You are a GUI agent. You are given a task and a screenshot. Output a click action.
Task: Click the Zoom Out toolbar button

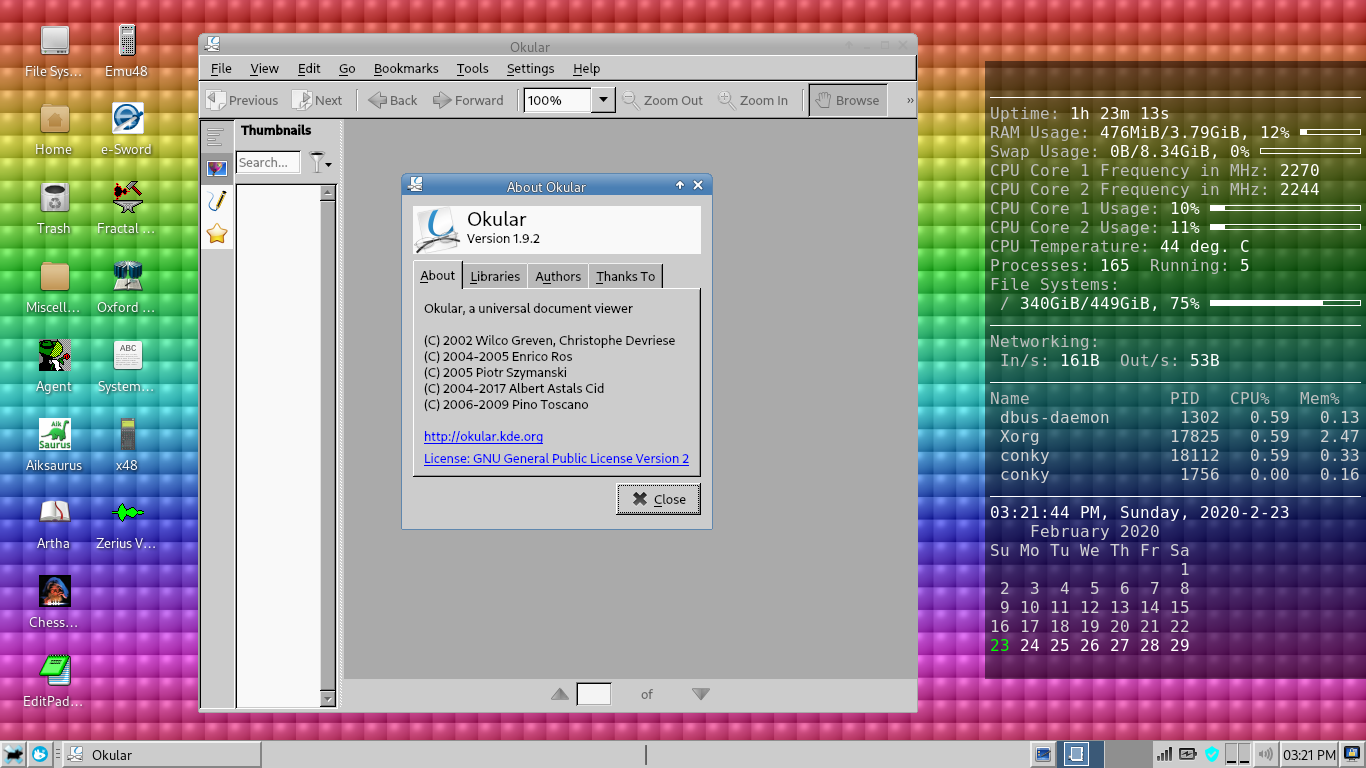coord(663,100)
